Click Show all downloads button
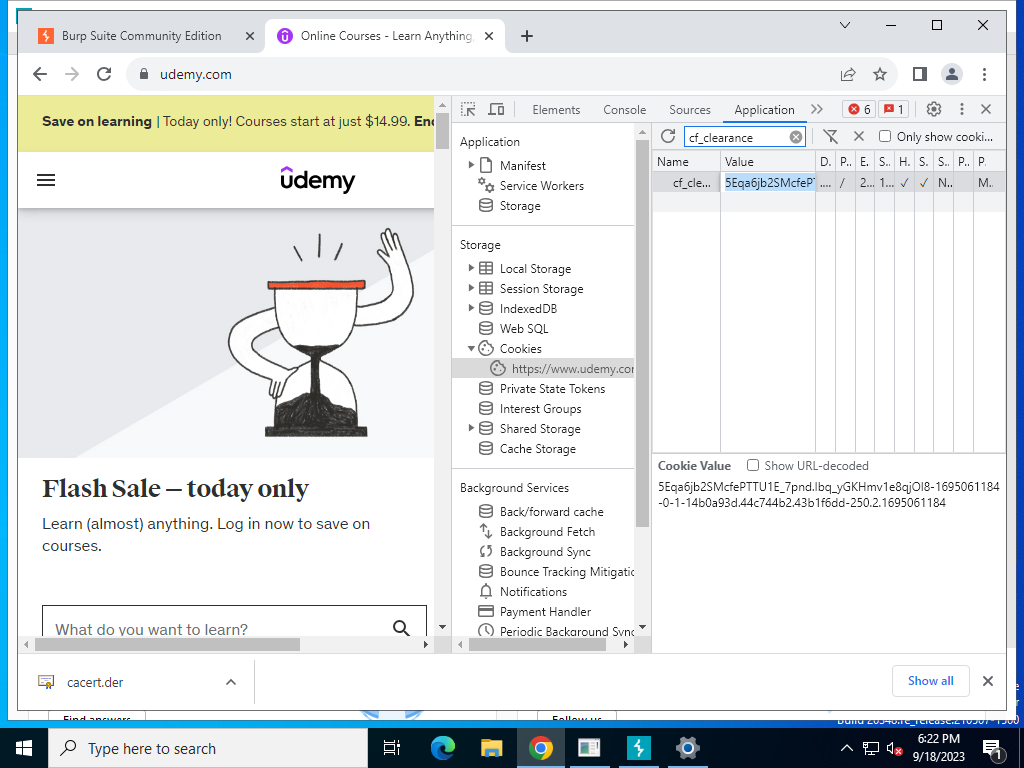 tap(931, 681)
